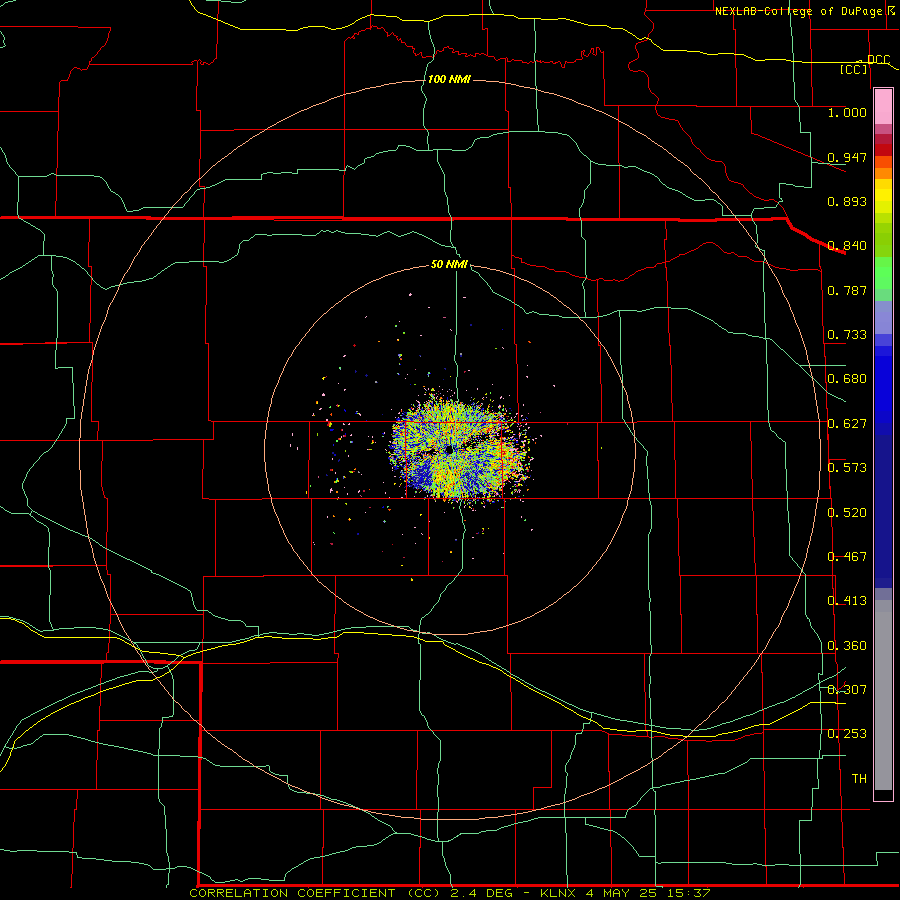This screenshot has width=900, height=900.
Task: Select the 0.947 color scale value
Action: point(847,157)
